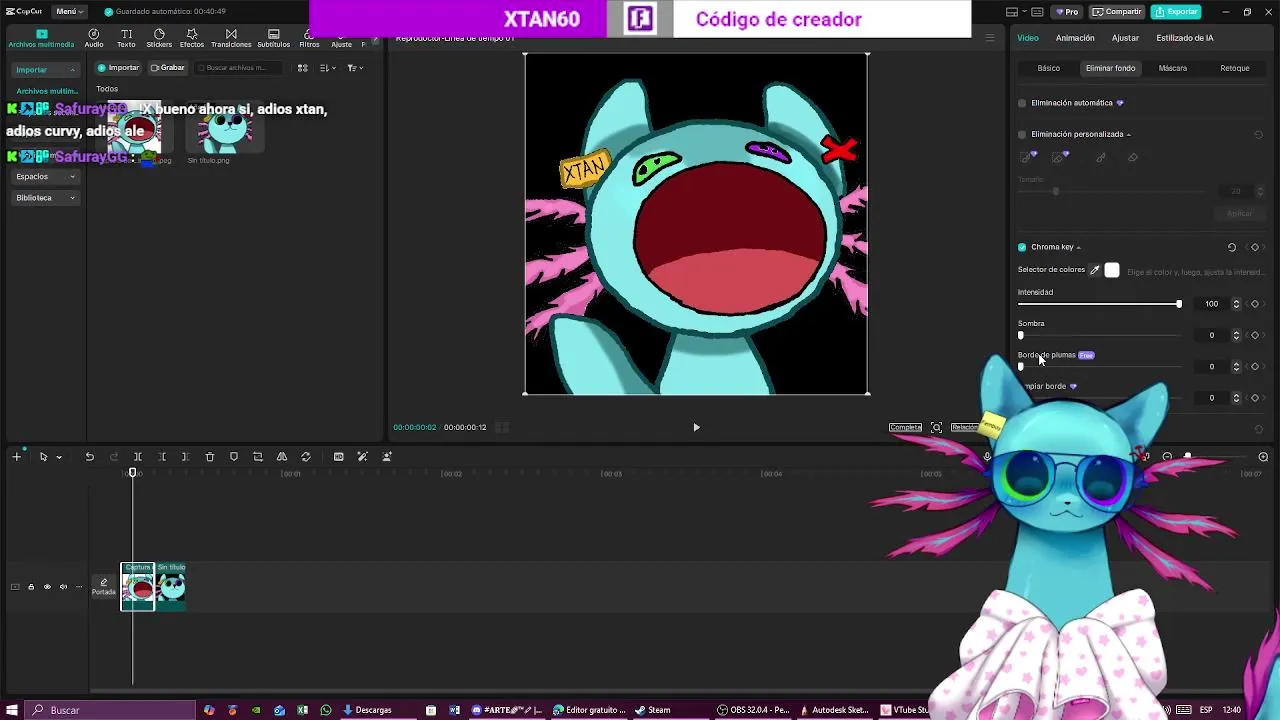Image resolution: width=1280 pixels, height=720 pixels.
Task: Reset Chroma key settings
Action: [1232, 247]
